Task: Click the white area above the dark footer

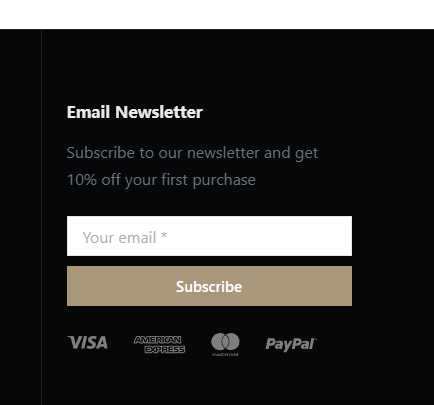Action: (x=217, y=14)
